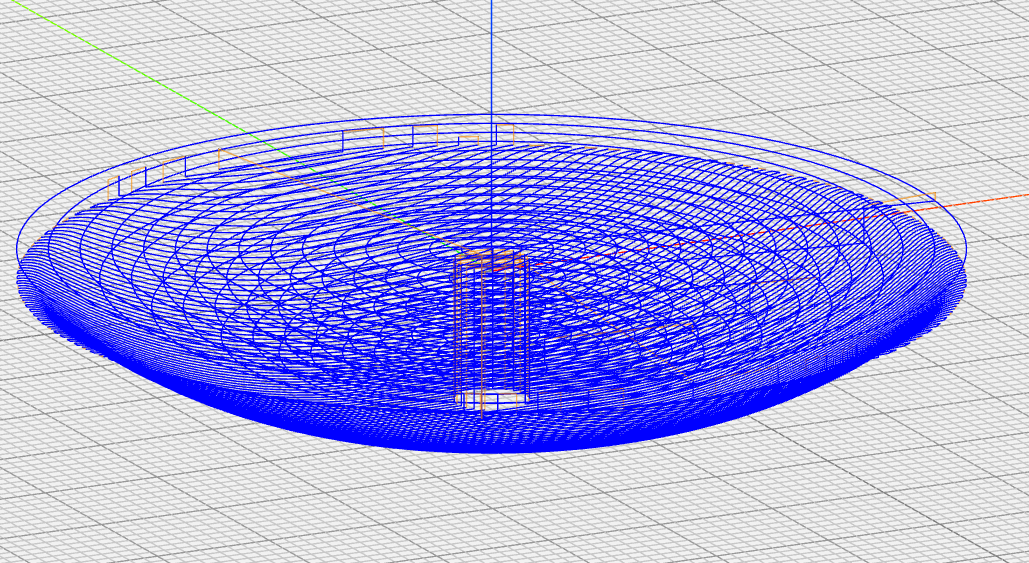Select the origin where the axes meet

(x=491, y=262)
